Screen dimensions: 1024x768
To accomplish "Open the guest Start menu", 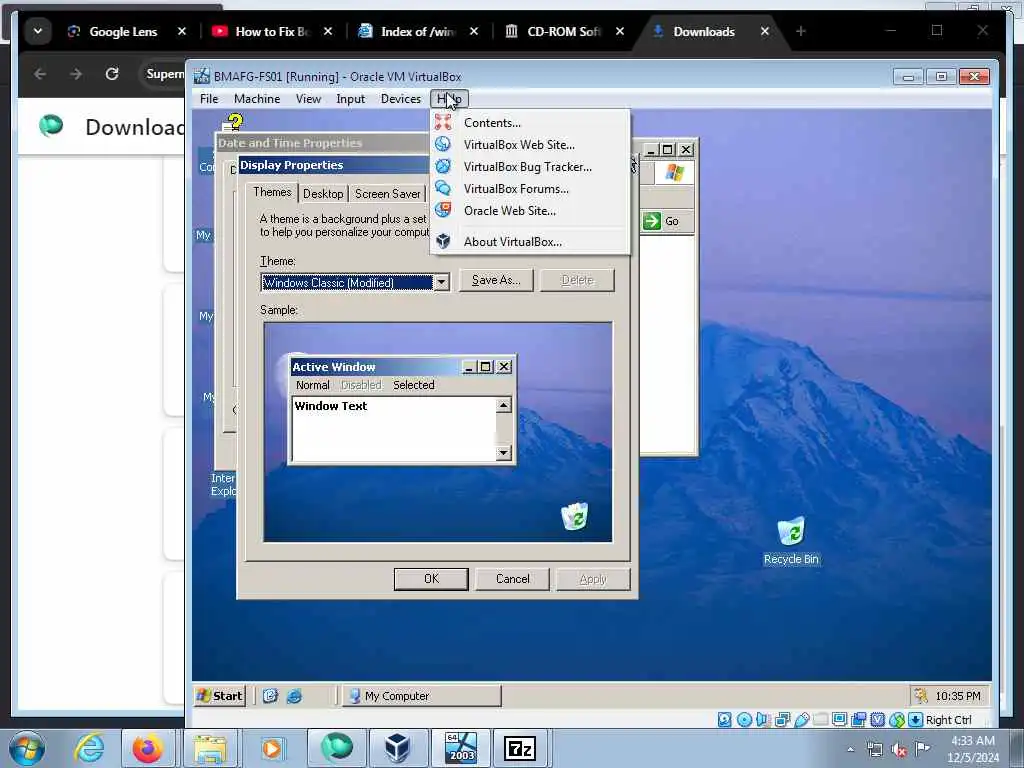I will coord(220,696).
